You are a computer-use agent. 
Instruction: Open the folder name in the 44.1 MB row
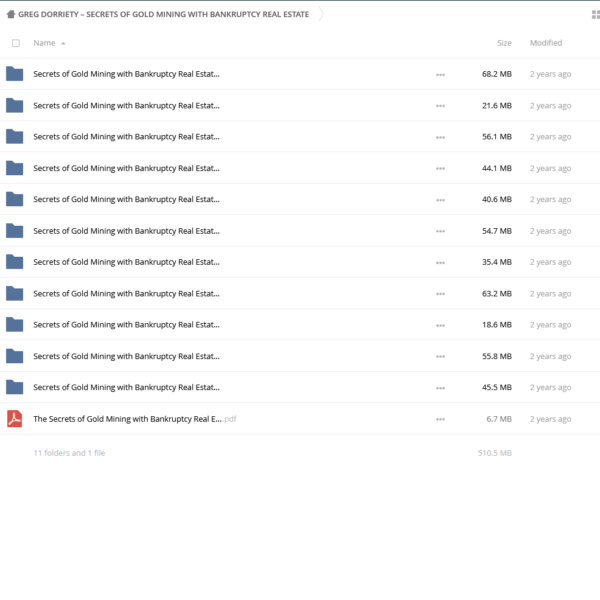click(126, 168)
